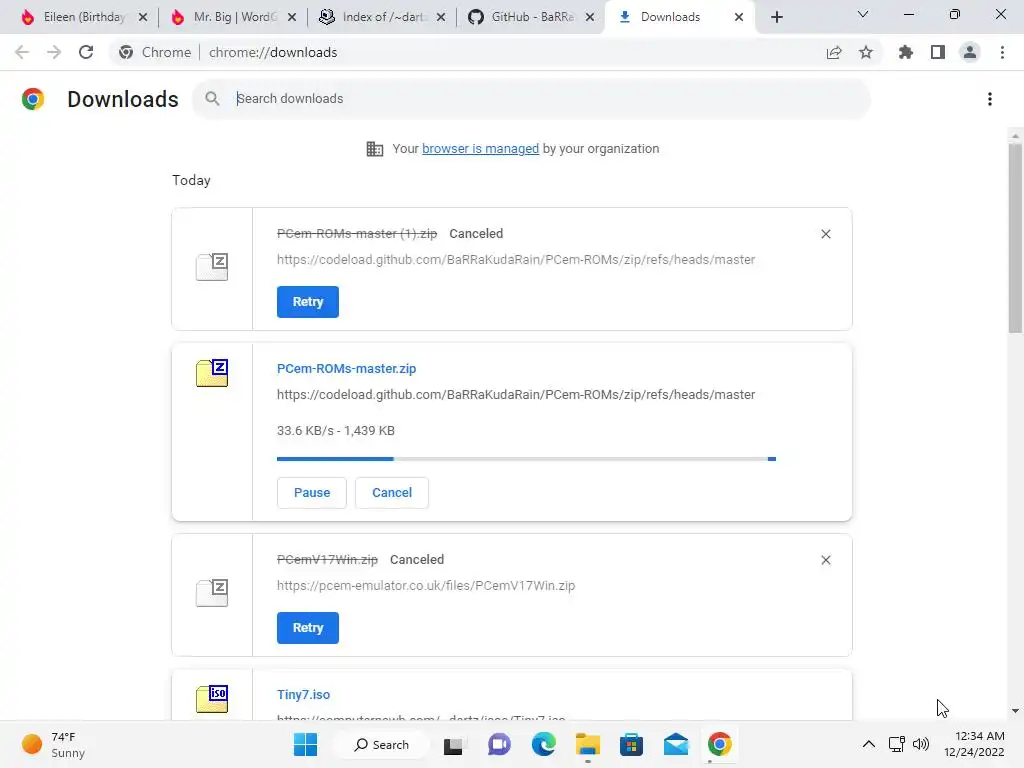The height and width of the screenshot is (768, 1024).
Task: Click the 'Today' date heading
Action: 191,180
